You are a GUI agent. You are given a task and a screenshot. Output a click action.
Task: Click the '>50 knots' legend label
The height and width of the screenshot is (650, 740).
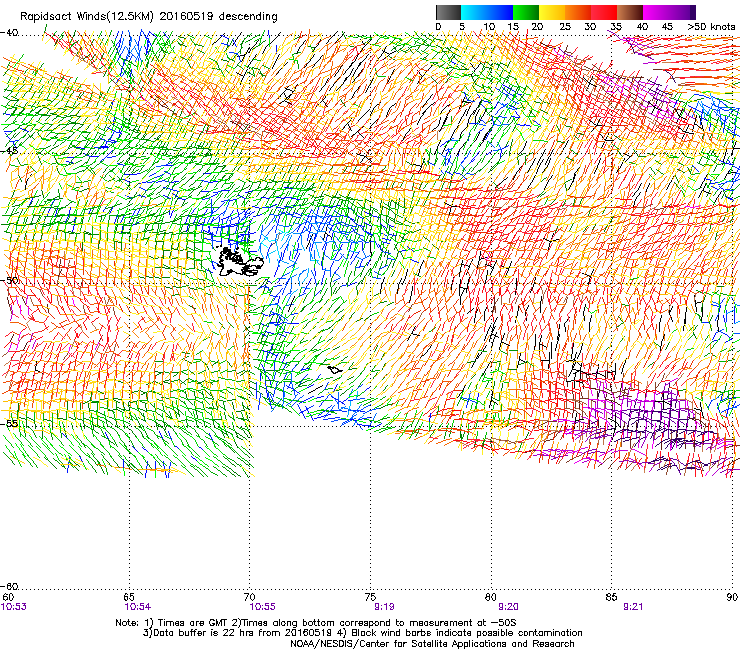(x=711, y=27)
